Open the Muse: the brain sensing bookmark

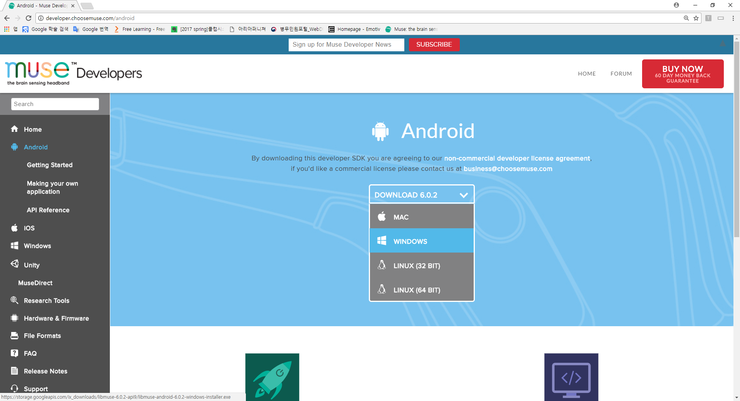pos(412,29)
